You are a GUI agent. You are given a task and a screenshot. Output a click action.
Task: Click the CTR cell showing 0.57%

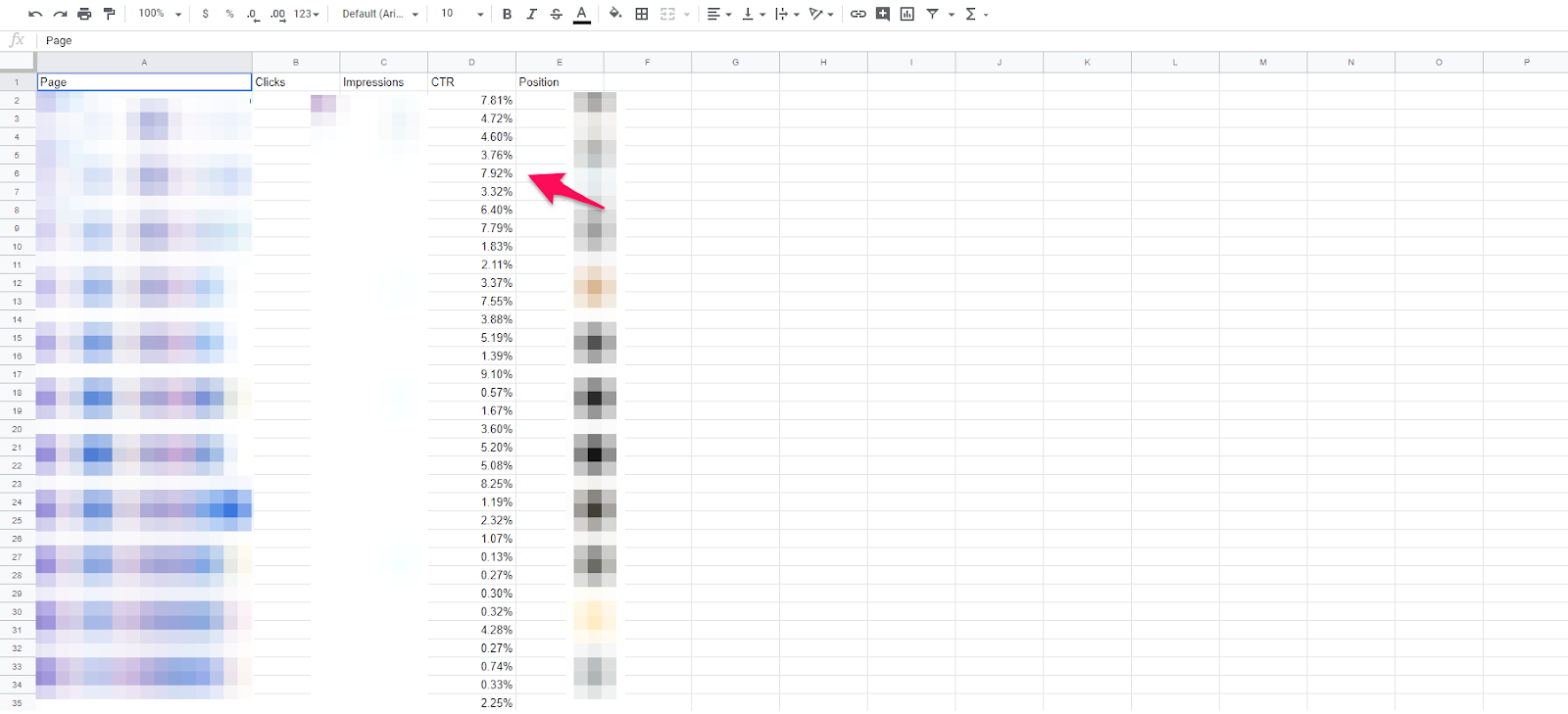coord(472,393)
